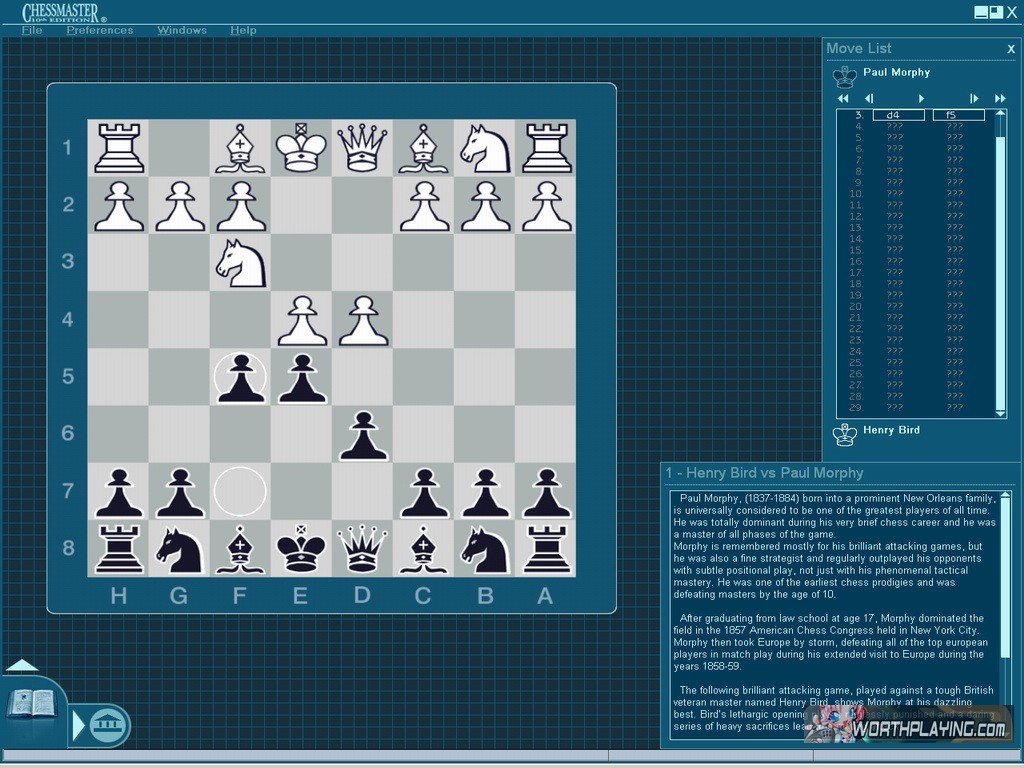The width and height of the screenshot is (1024, 768).
Task: Step back one move in Move List
Action: point(869,98)
